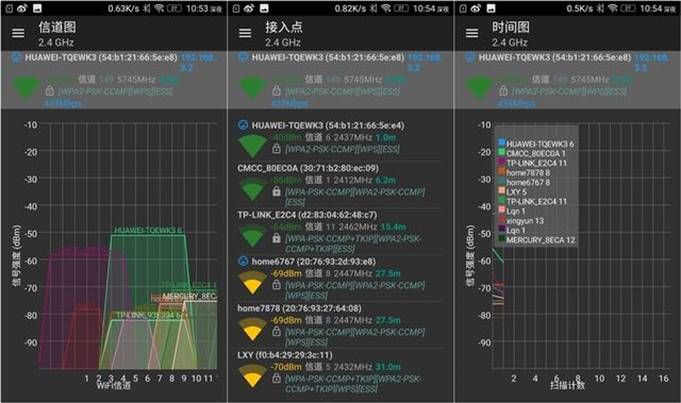The height and width of the screenshot is (403, 681).
Task: Tap the 扫描计数 axis label on time graph
Action: (x=567, y=386)
